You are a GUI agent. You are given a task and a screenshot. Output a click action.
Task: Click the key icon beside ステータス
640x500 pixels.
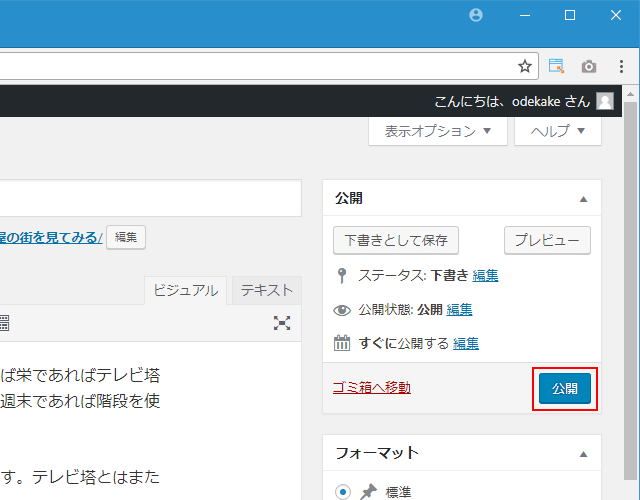(x=342, y=276)
